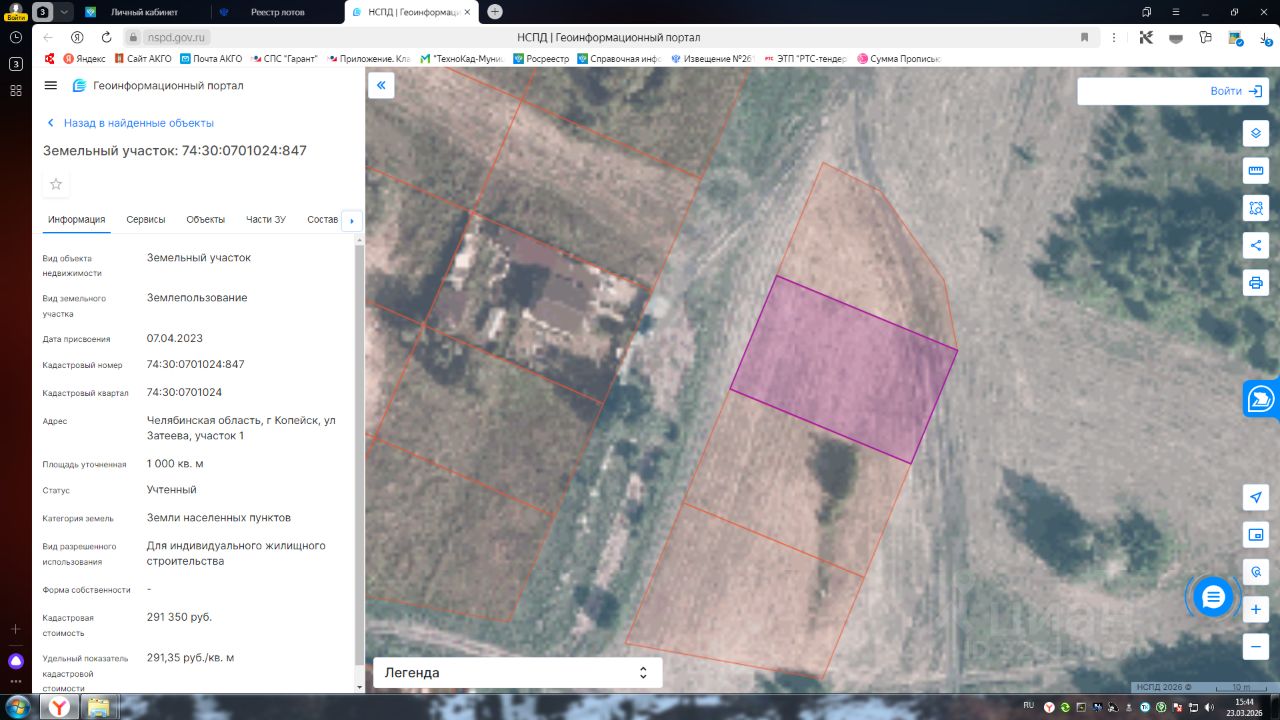This screenshot has height=720, width=1280.
Task: Go back with the browser back arrow
Action: click(48, 37)
